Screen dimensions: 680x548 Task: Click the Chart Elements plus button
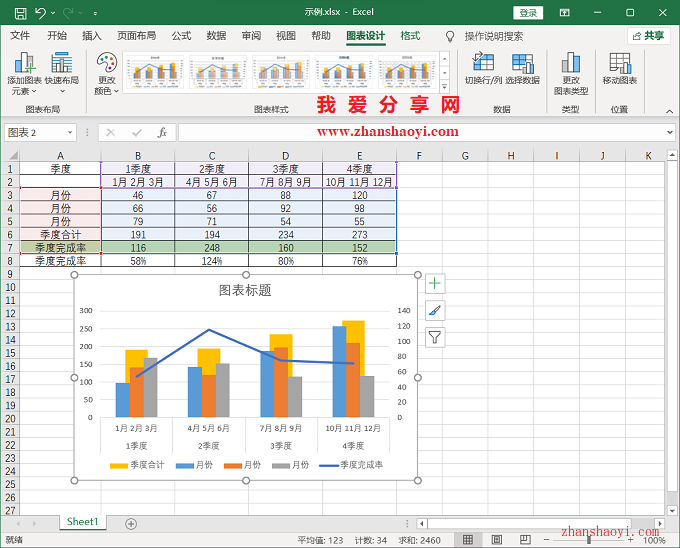point(435,284)
